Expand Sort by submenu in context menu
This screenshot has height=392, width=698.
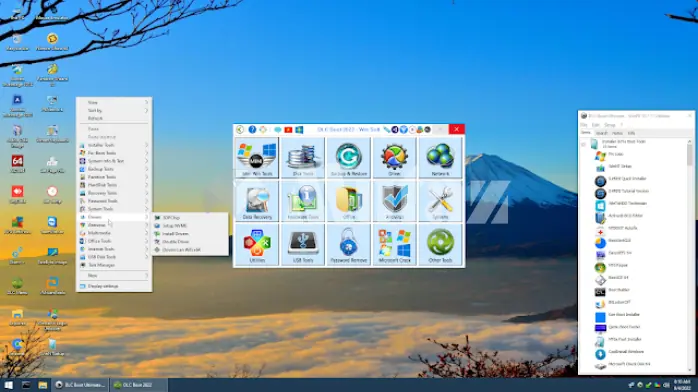[x=114, y=110]
